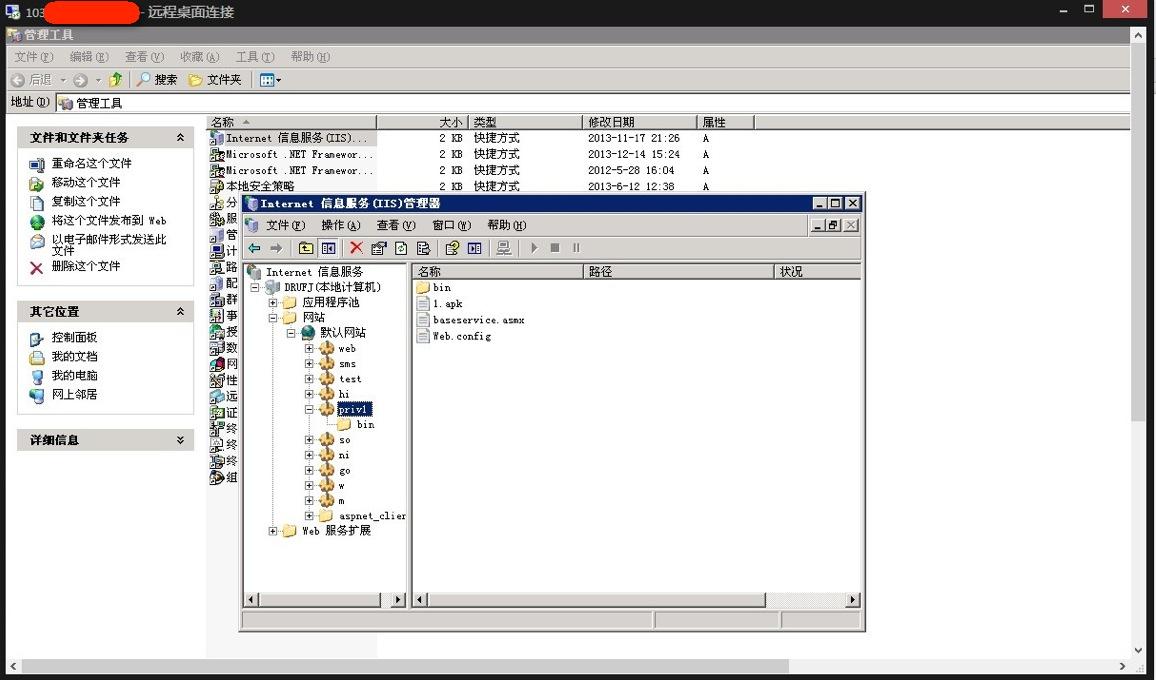
Task: Sort list by 名称 column in IIS pane
Action: point(498,272)
